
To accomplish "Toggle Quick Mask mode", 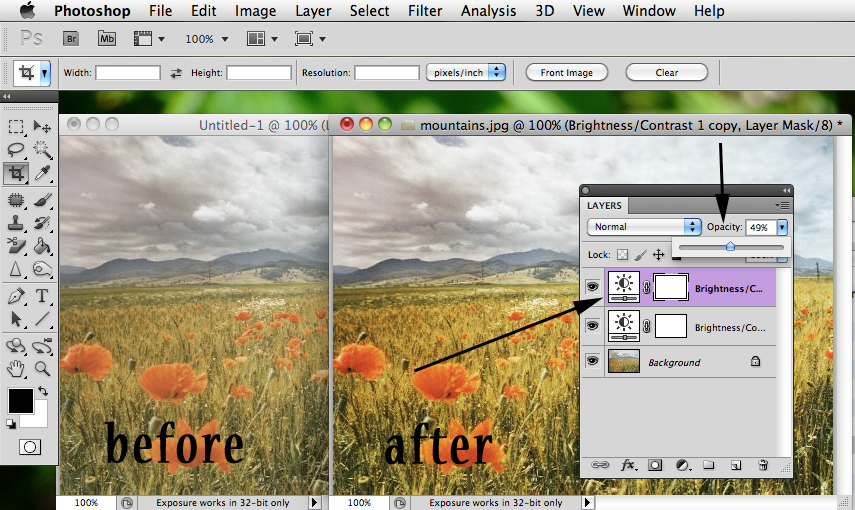I will [30, 447].
